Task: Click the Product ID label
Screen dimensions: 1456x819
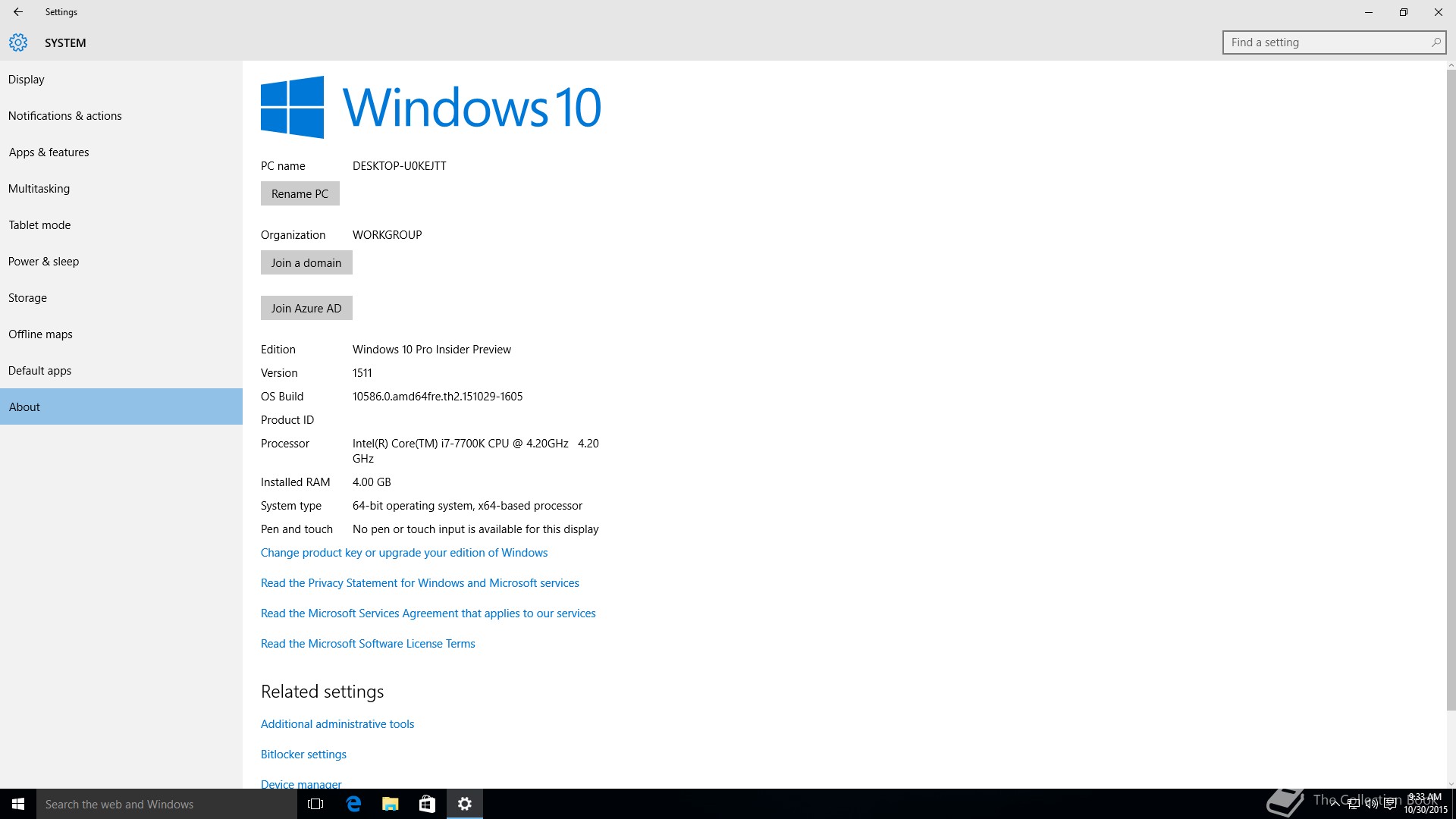Action: [287, 420]
